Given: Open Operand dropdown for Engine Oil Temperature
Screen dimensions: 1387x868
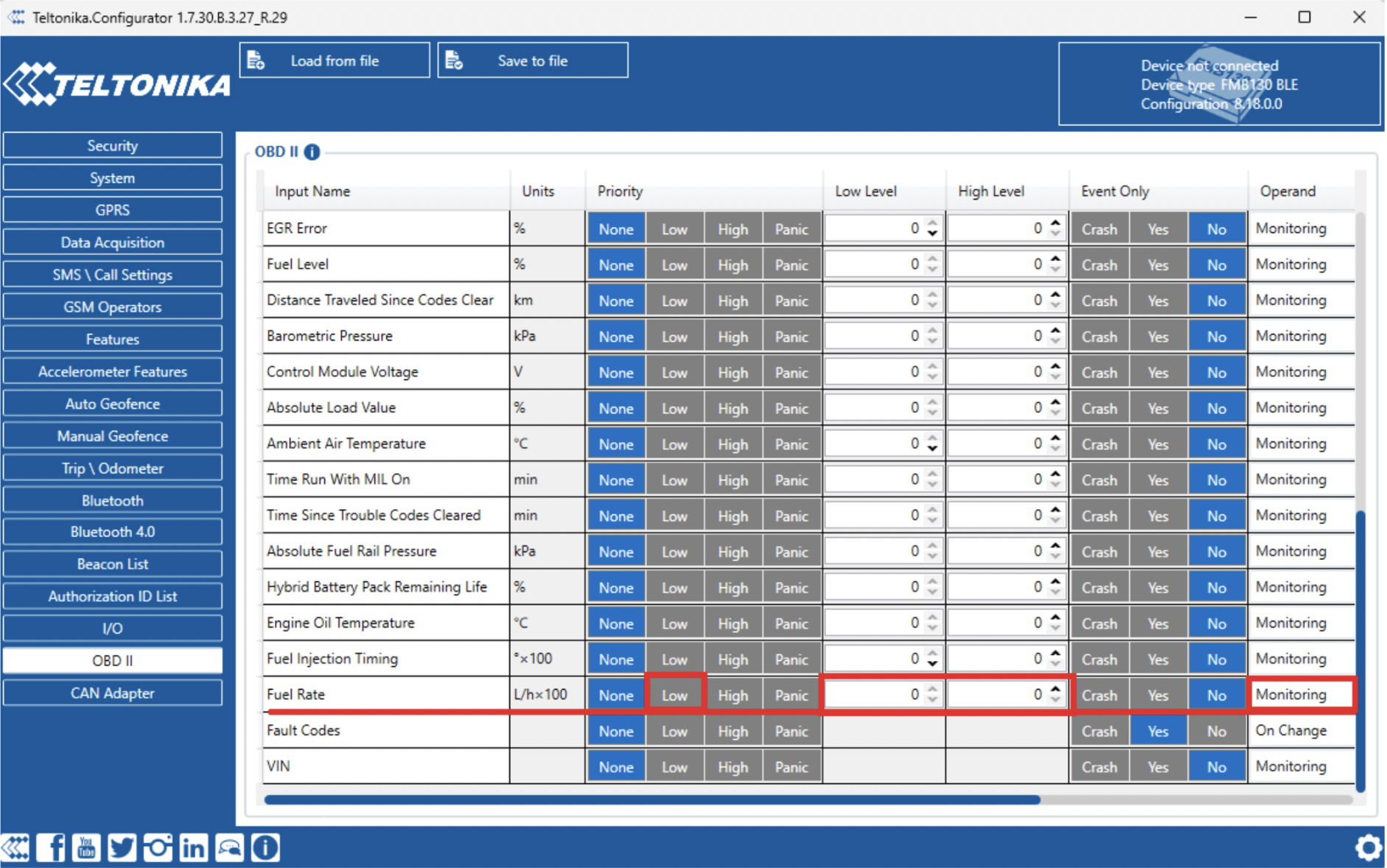Looking at the screenshot, I should tap(1302, 623).
